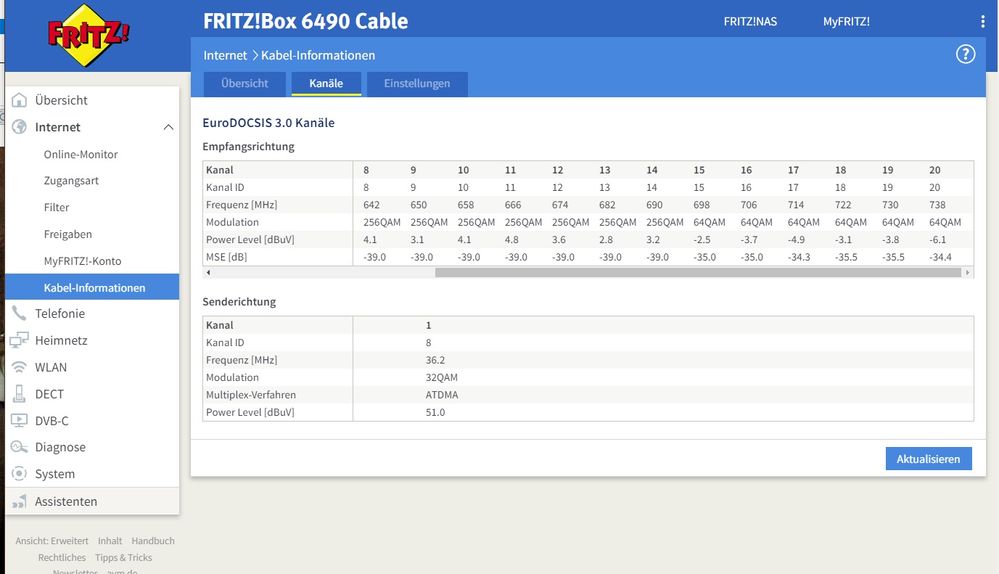999x574 pixels.
Task: Click the DVB-C monitor icon
Action: pos(19,420)
